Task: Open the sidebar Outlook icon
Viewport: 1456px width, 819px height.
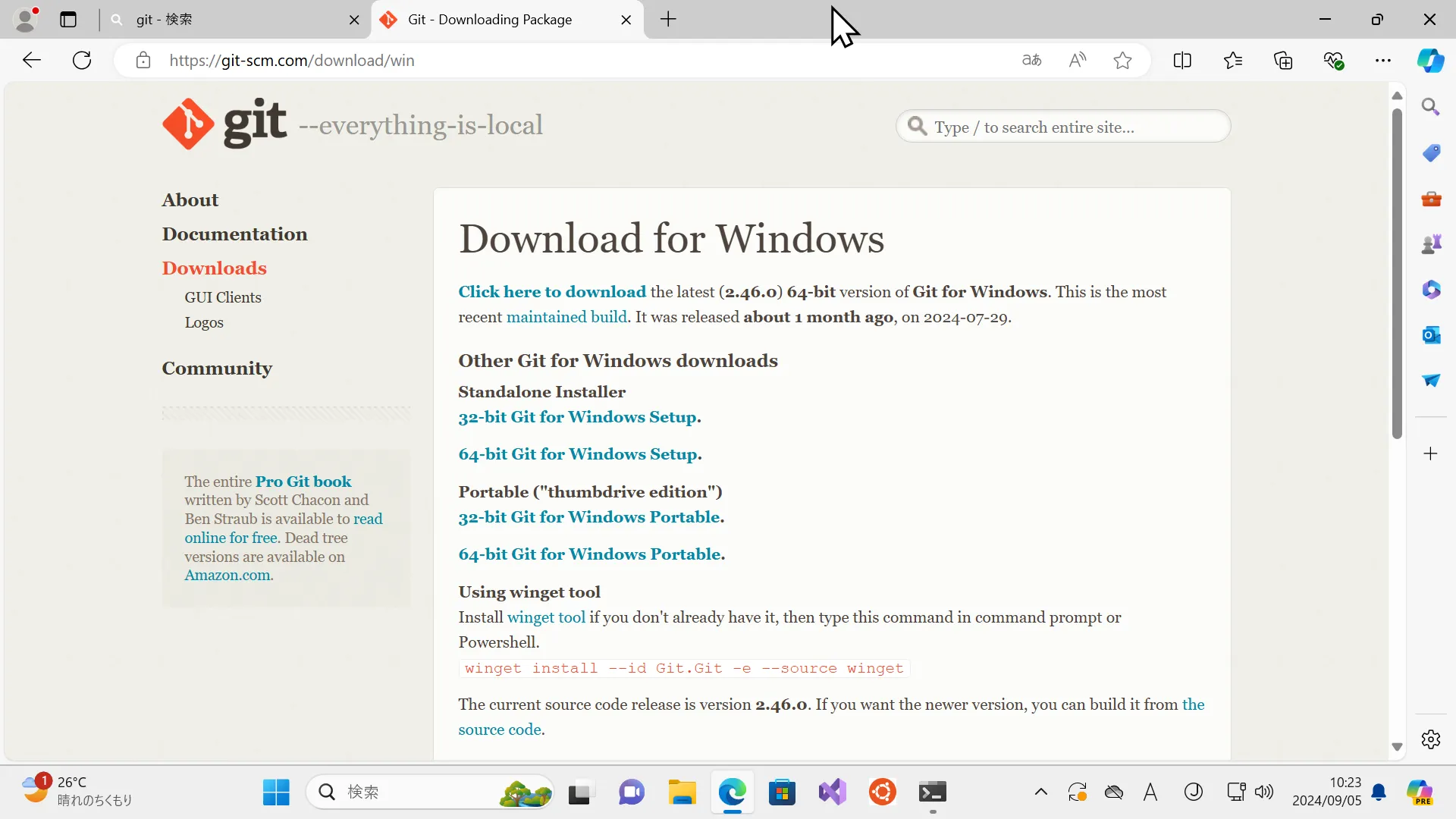Action: click(x=1431, y=335)
